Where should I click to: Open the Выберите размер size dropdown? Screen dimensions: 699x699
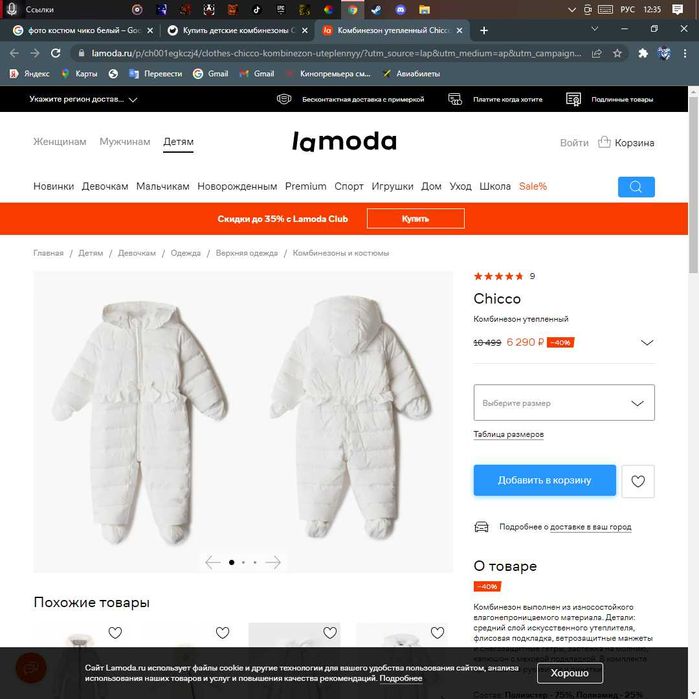563,403
